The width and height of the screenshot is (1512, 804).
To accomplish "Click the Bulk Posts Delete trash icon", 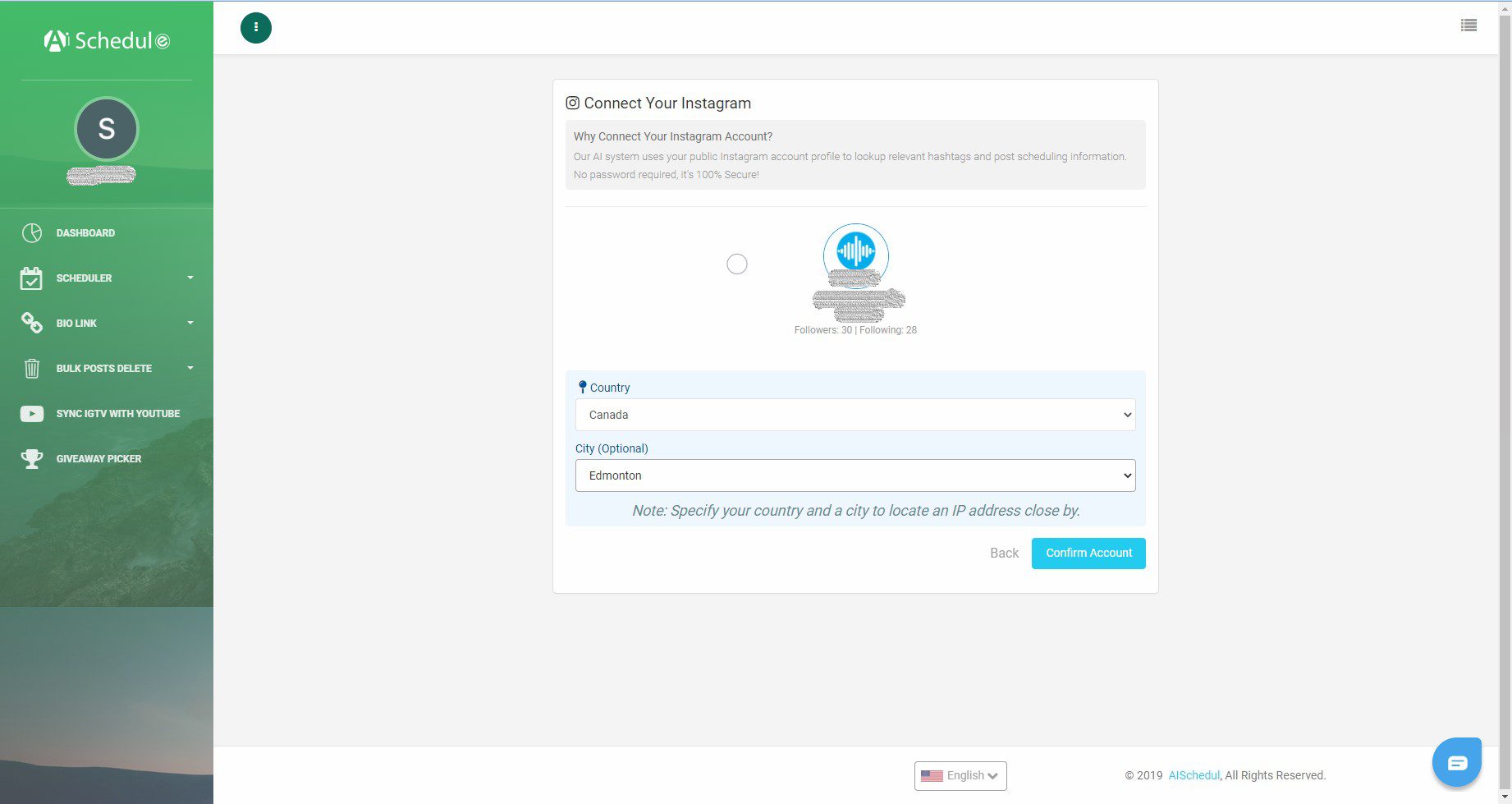I will click(x=31, y=368).
